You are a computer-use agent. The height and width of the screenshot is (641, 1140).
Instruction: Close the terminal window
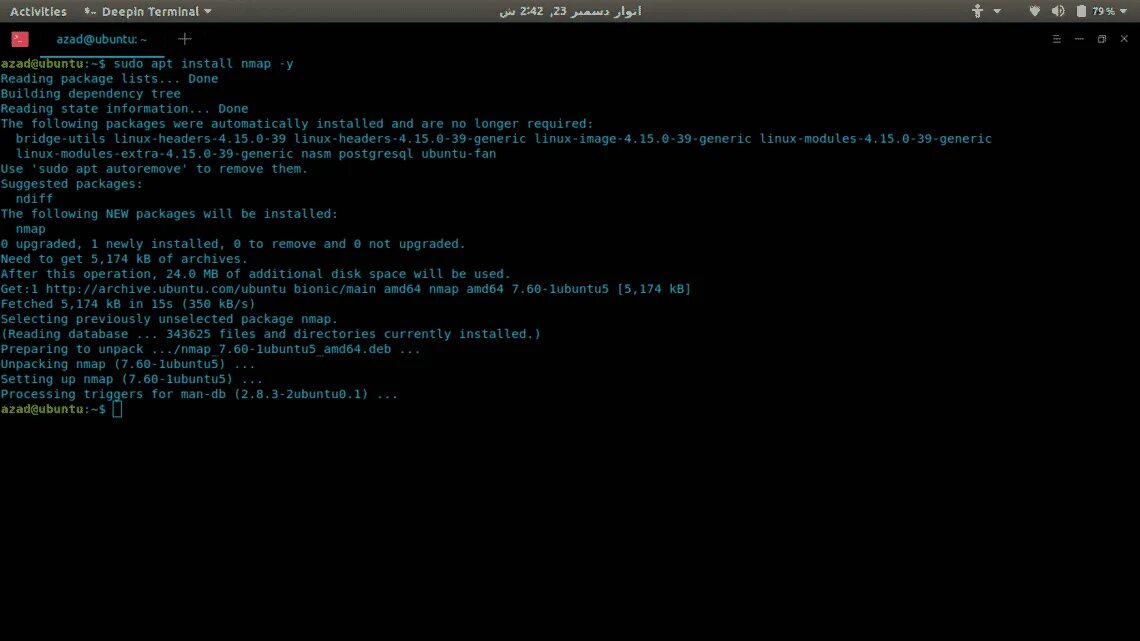[1124, 39]
